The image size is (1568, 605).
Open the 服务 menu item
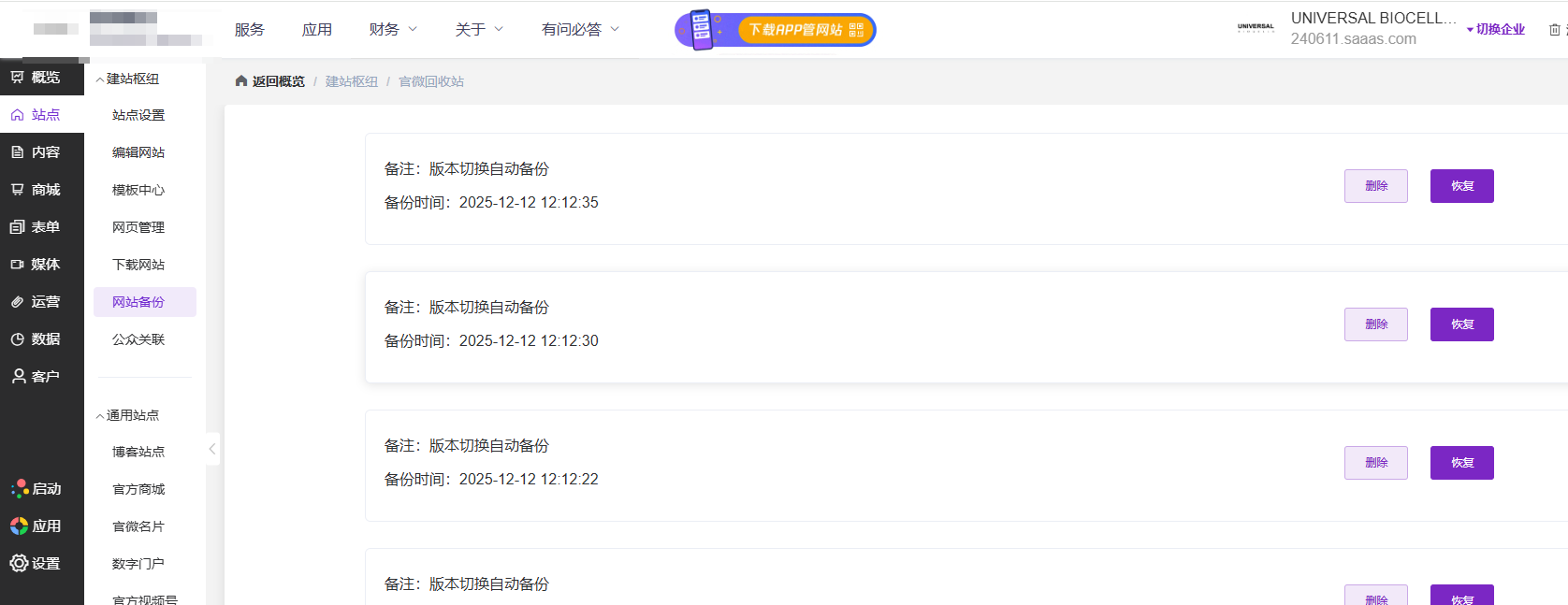point(250,30)
